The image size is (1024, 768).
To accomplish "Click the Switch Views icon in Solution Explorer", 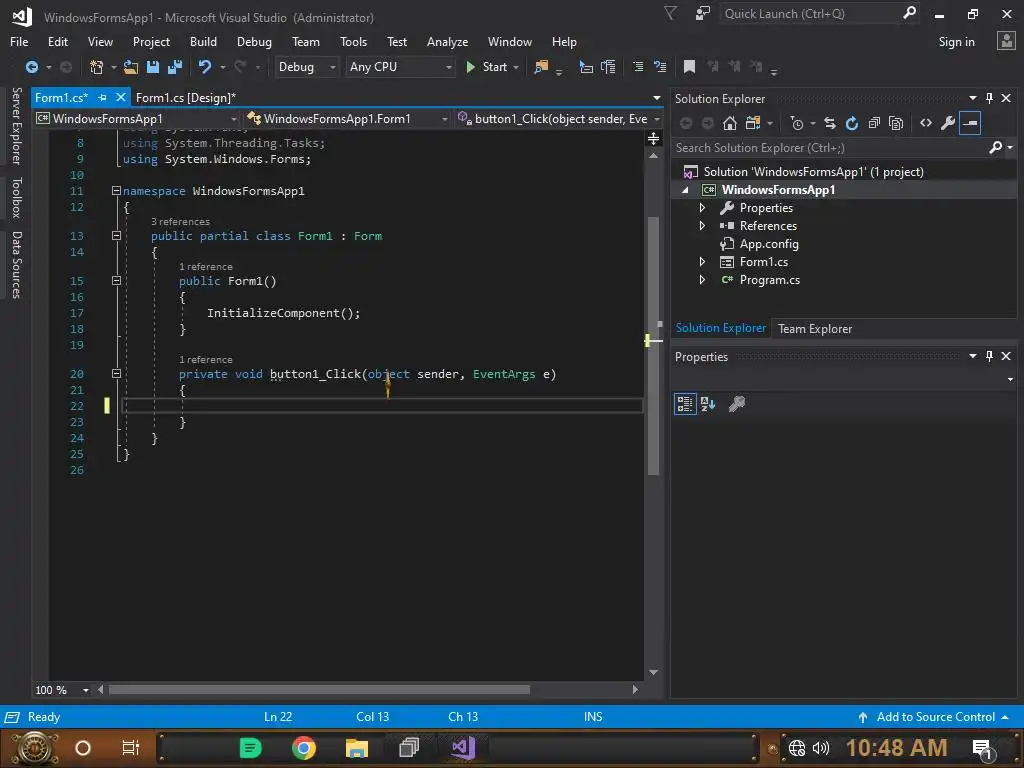I will coord(753,123).
